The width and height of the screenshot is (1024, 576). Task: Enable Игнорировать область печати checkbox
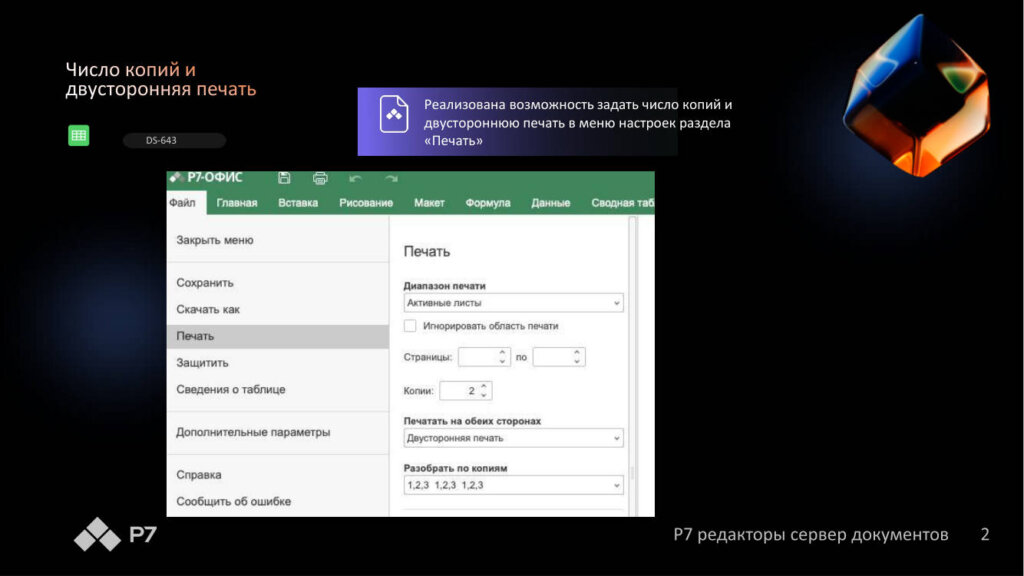[x=410, y=326]
